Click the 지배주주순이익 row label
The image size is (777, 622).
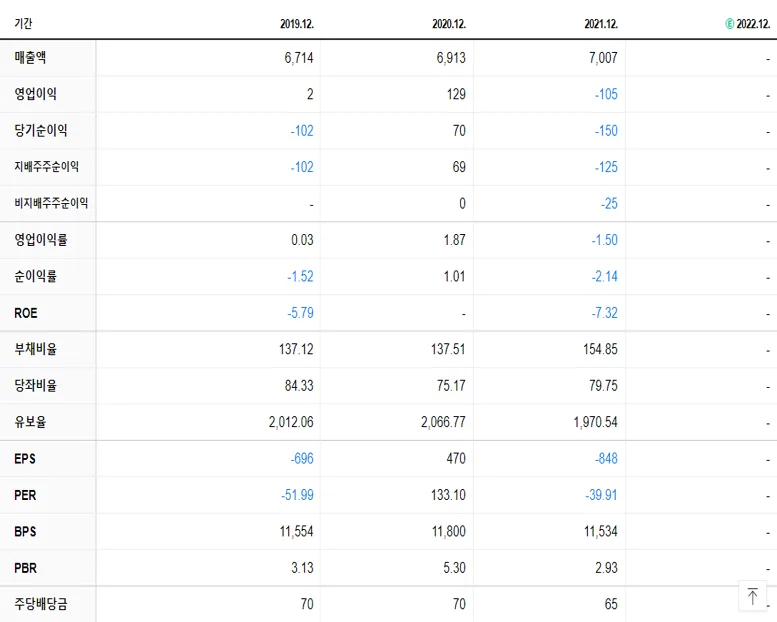tap(47, 167)
